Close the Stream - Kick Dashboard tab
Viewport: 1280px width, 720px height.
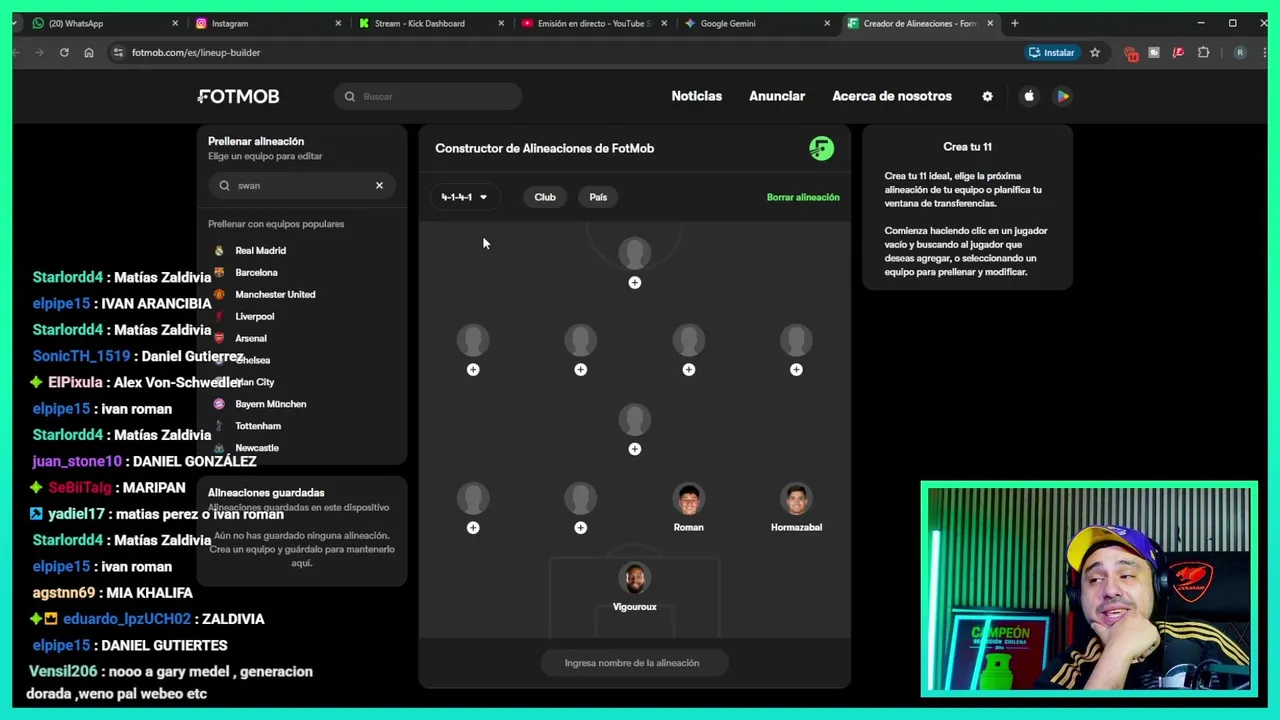click(x=501, y=23)
